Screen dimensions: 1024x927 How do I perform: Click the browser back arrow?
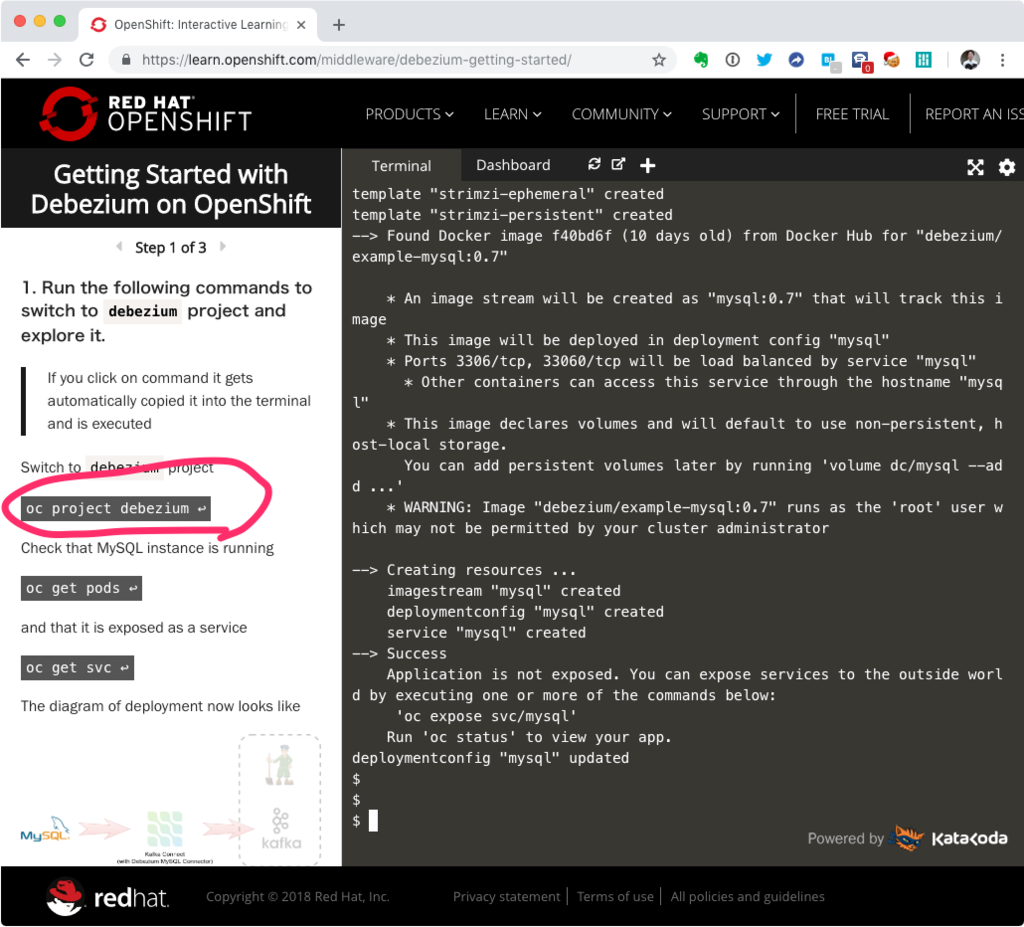tap(23, 60)
